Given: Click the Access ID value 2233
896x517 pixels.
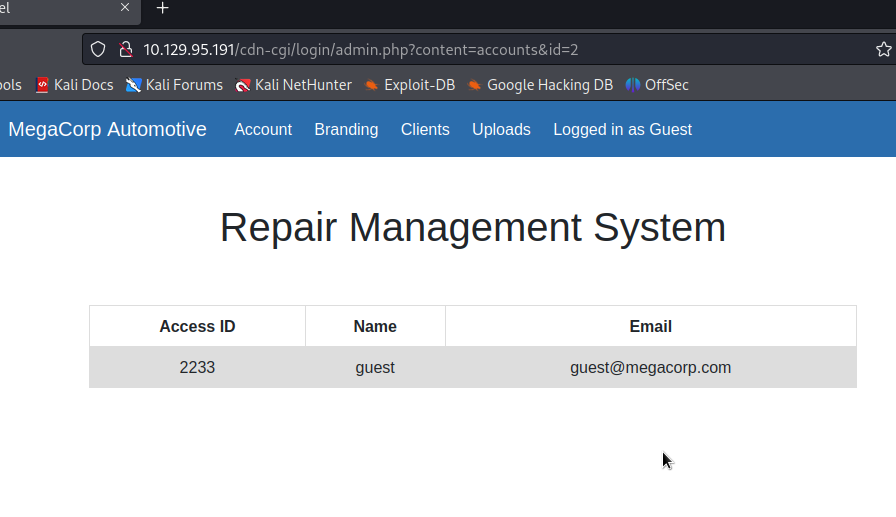Looking at the screenshot, I should (x=197, y=367).
